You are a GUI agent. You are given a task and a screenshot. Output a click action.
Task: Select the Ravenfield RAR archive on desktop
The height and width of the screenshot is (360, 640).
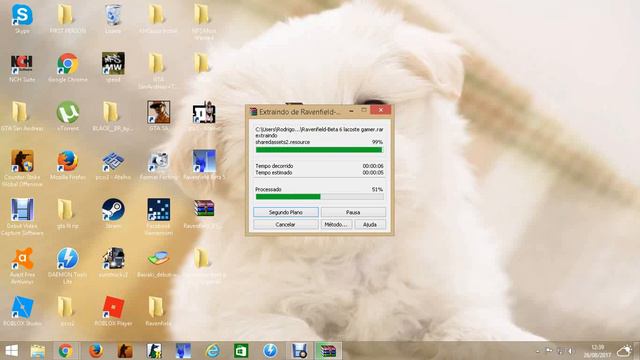click(204, 213)
